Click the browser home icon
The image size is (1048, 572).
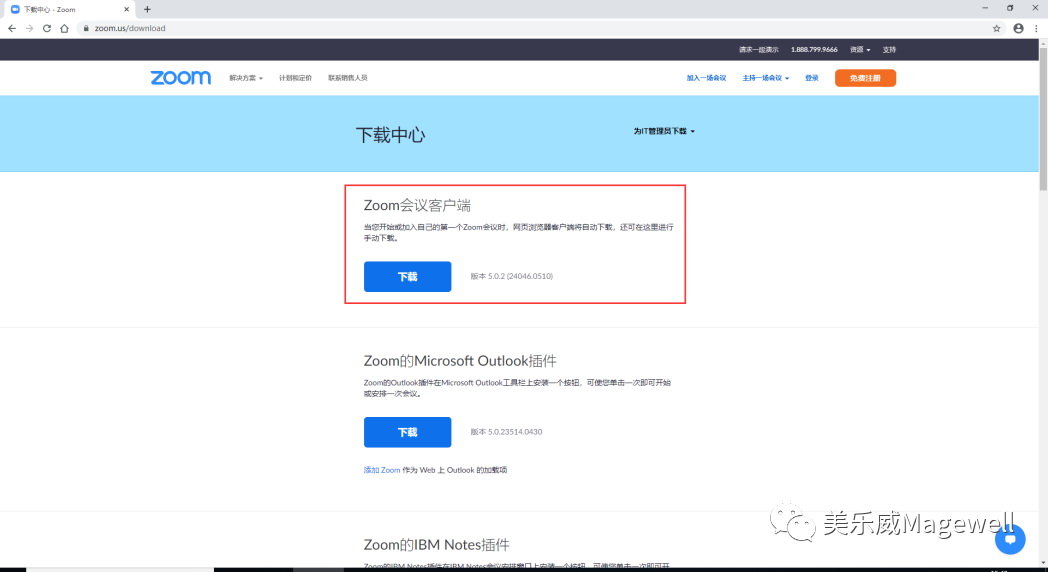tap(65, 28)
